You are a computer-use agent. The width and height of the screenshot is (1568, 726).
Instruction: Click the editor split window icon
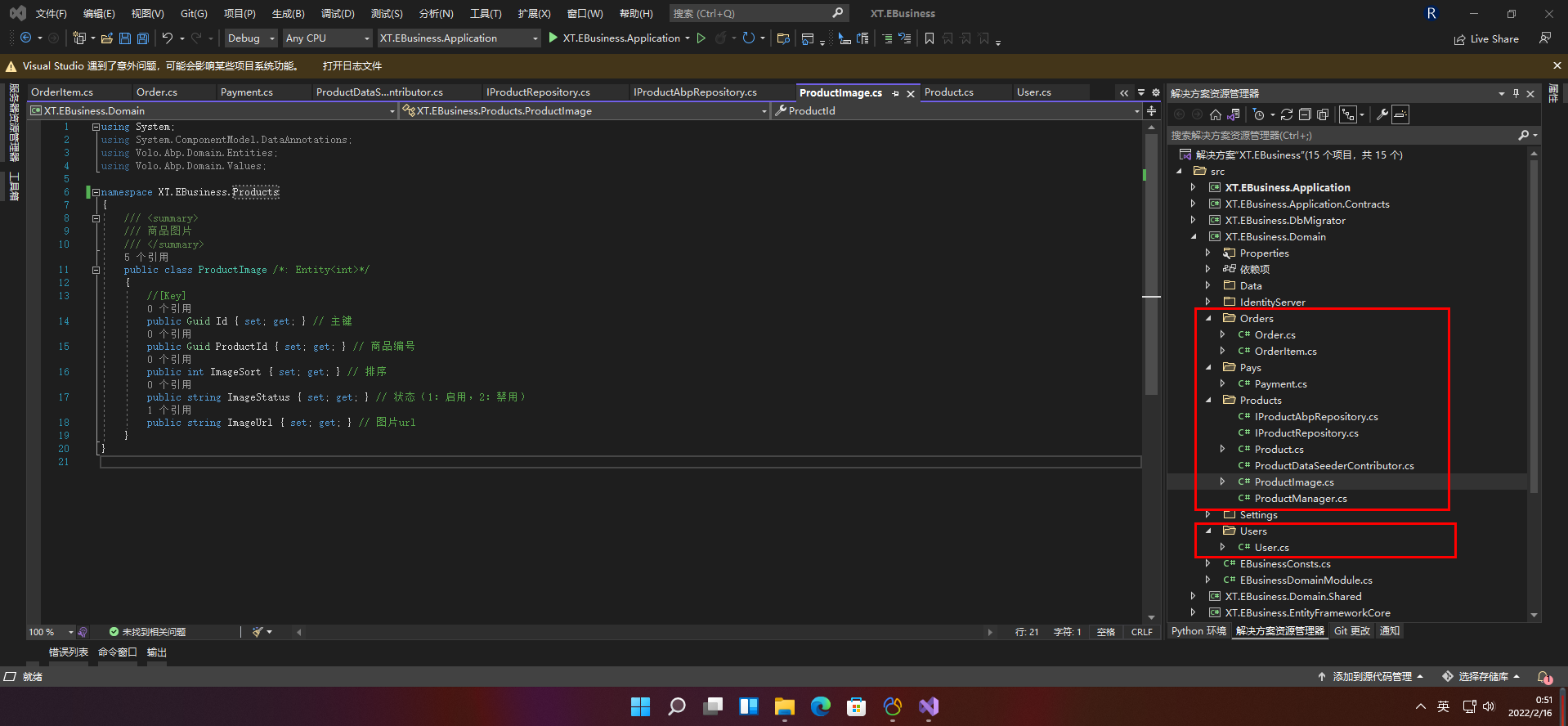pos(1152,111)
